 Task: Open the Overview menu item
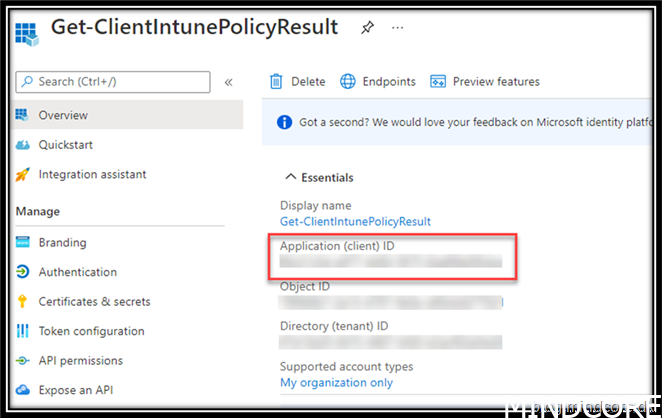pyautogui.click(x=63, y=115)
